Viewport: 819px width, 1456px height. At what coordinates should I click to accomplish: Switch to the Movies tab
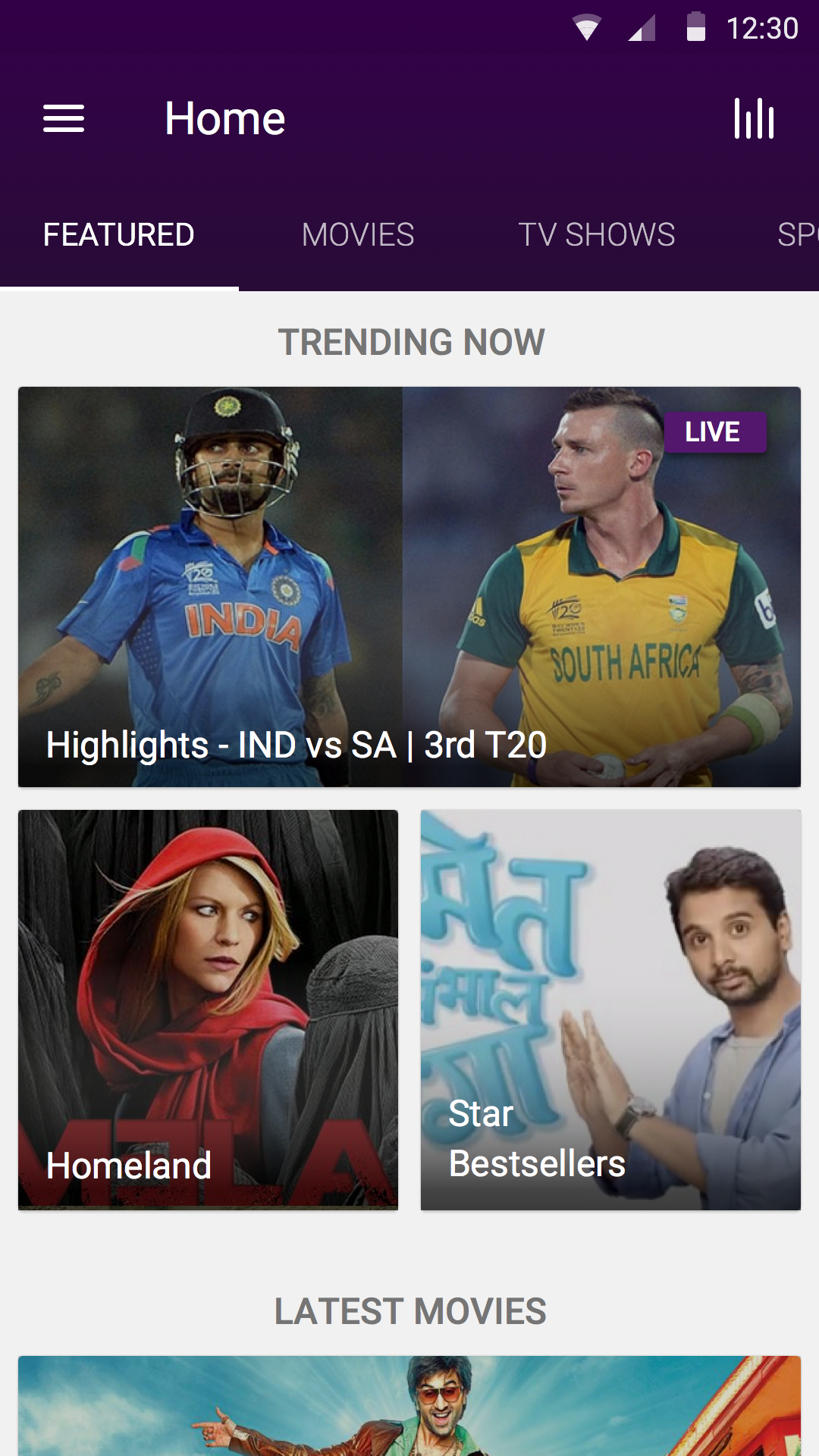coord(358,235)
